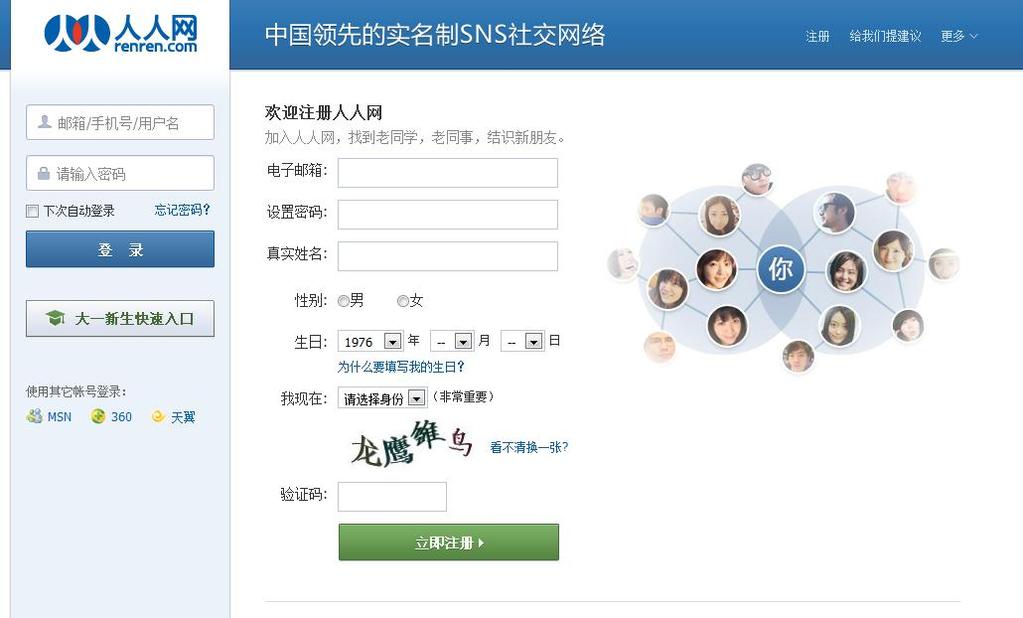Viewport: 1023px width, 618px height.
Task: Select the 男 gender radio button
Action: [343, 301]
